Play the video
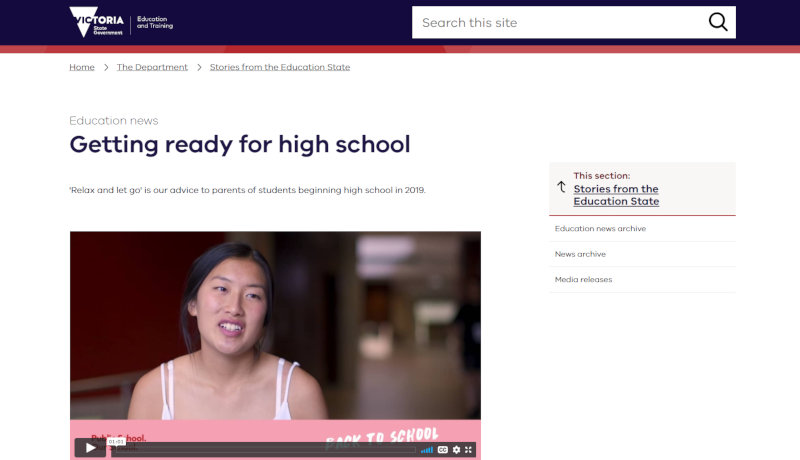Image resolution: width=800 pixels, height=460 pixels. 90,449
